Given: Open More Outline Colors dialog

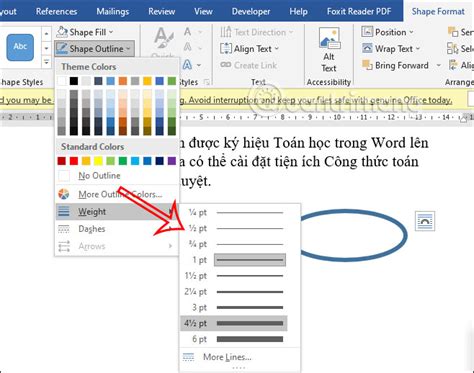Looking at the screenshot, I should (x=117, y=194).
